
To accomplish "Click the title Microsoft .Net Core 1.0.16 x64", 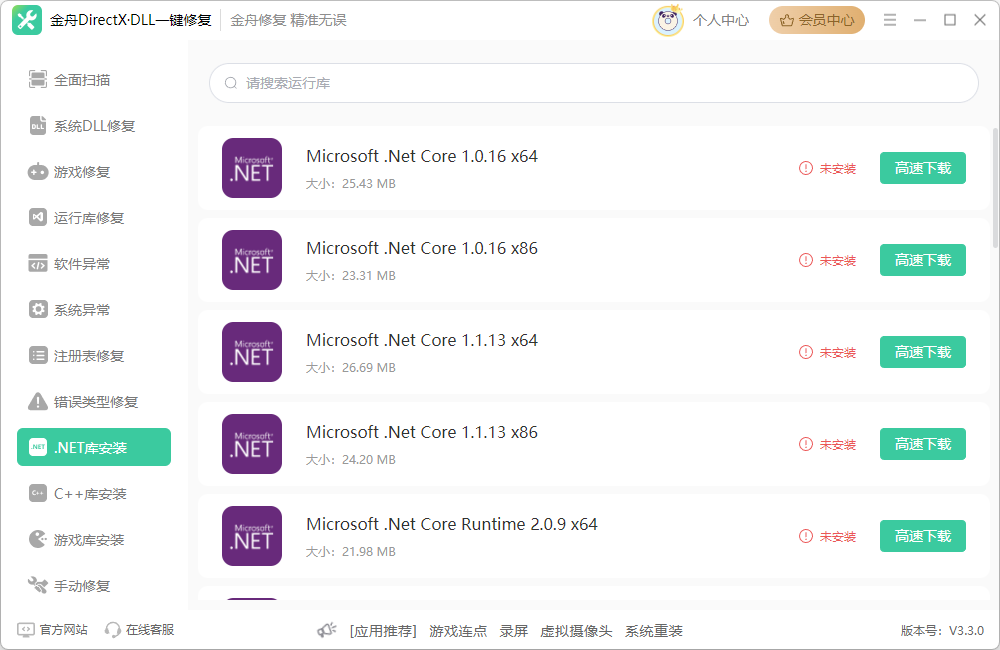I will coord(422,156).
